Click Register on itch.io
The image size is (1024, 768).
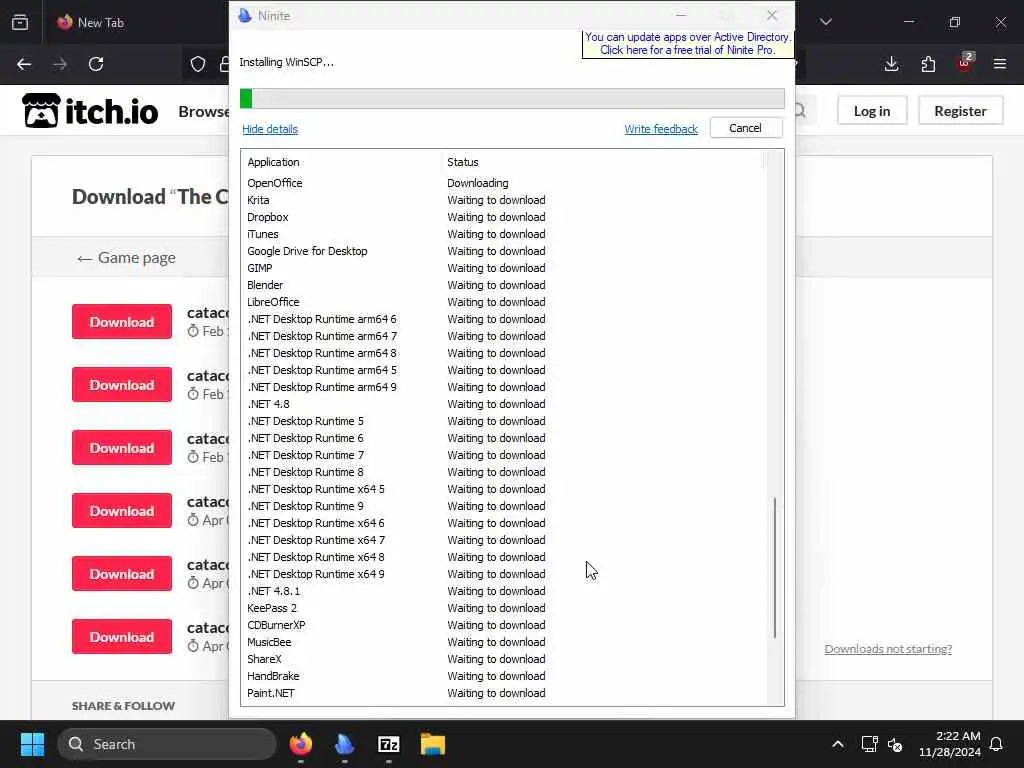960,111
